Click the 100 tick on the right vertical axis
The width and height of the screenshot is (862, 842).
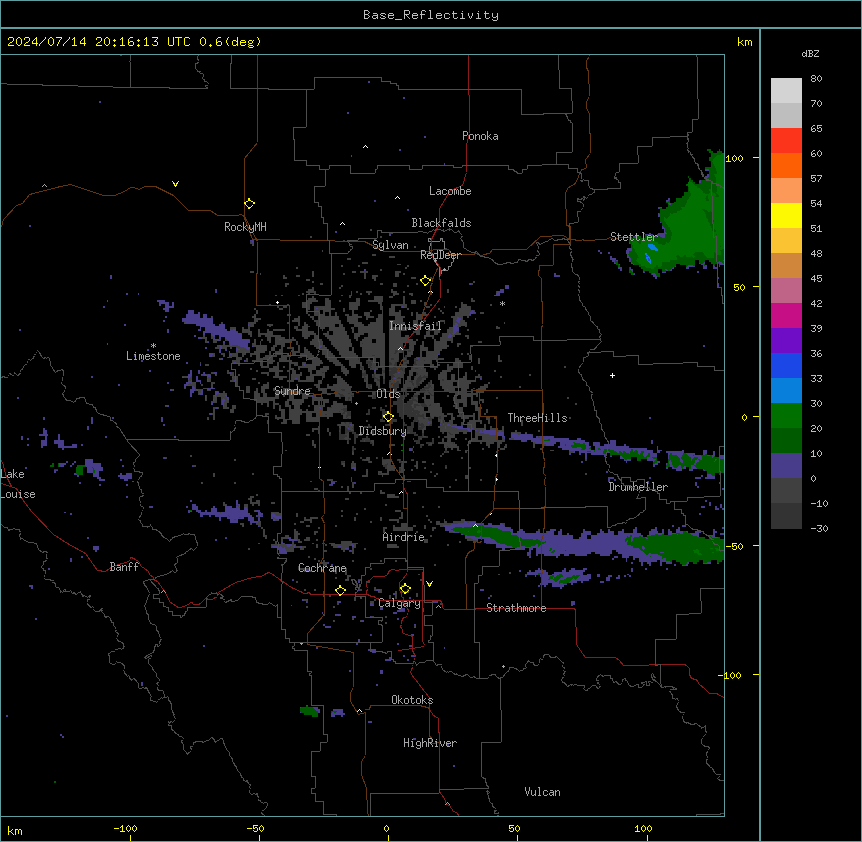tap(734, 158)
